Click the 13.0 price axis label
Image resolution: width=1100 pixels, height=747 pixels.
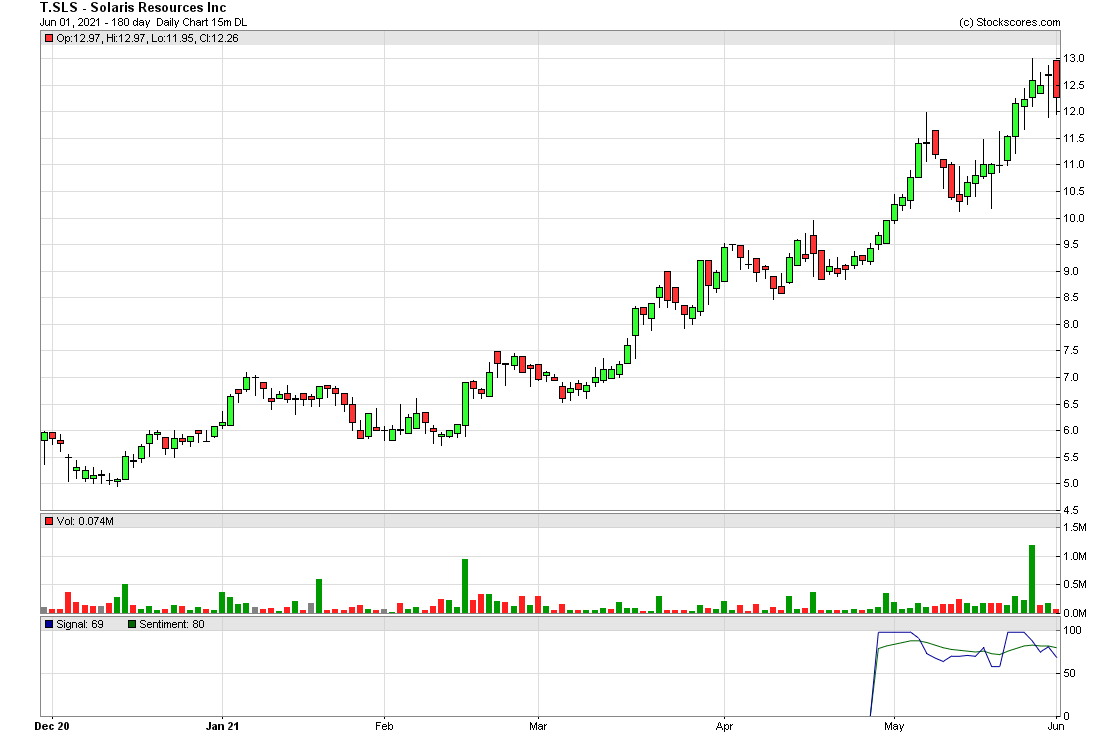point(1073,58)
